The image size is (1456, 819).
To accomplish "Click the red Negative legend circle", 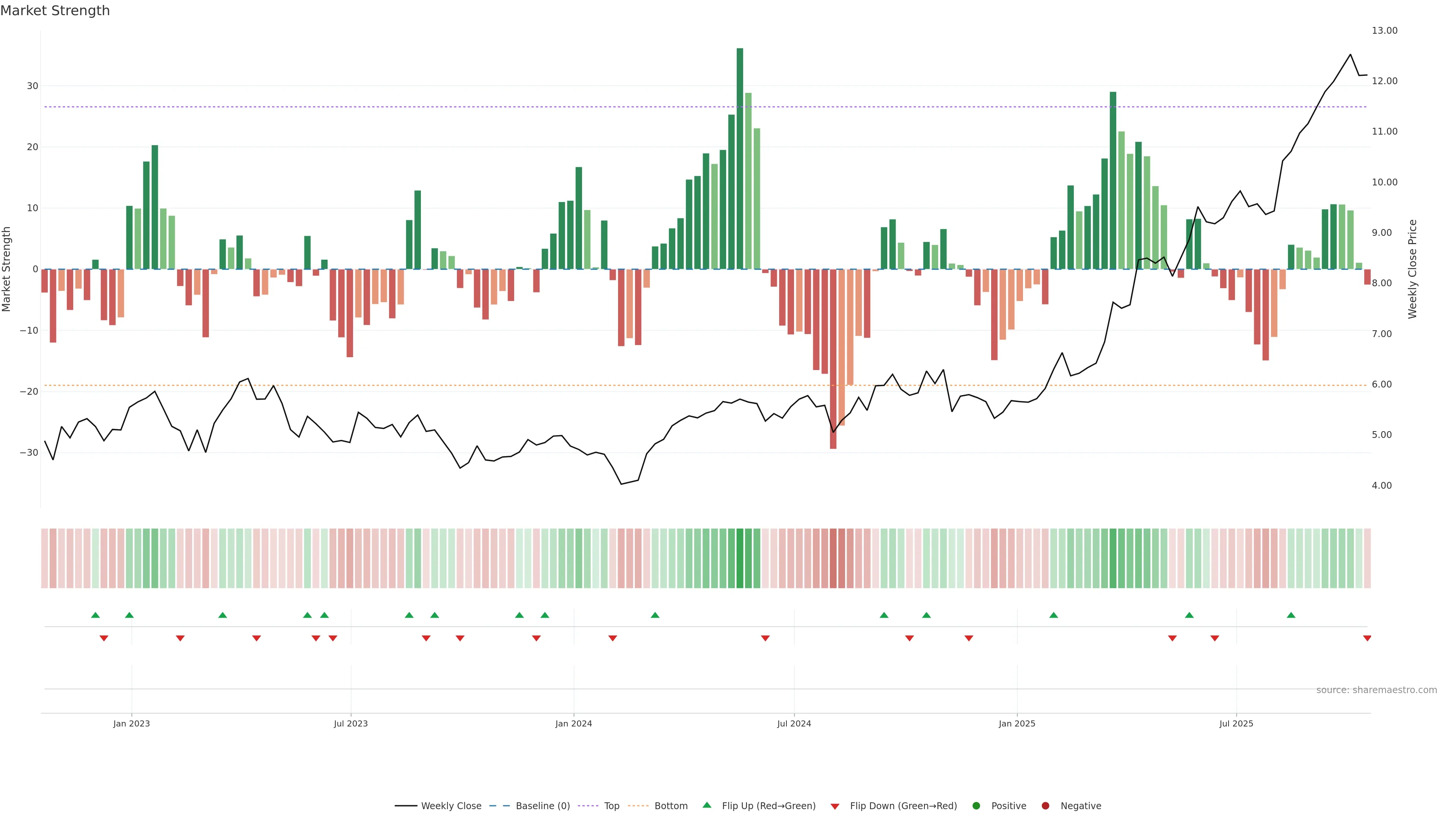I will 1045,806.
